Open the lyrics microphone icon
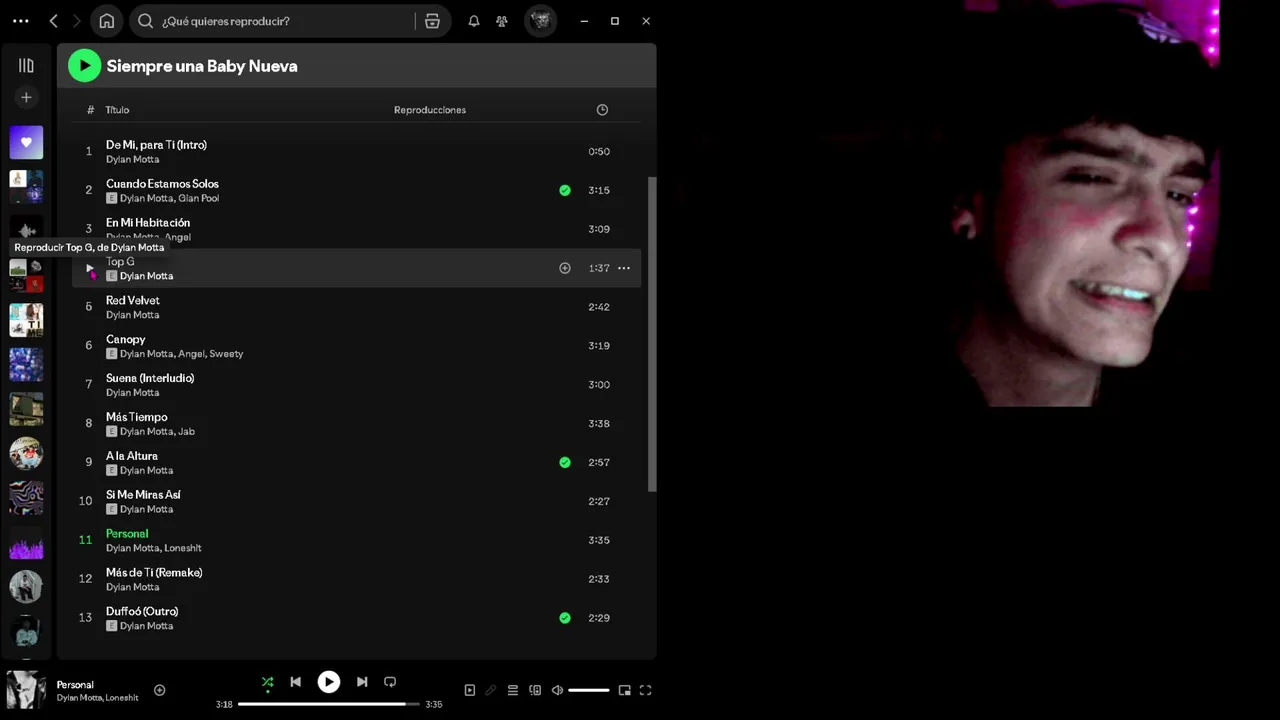Screen dimensions: 1280x720 491,690
